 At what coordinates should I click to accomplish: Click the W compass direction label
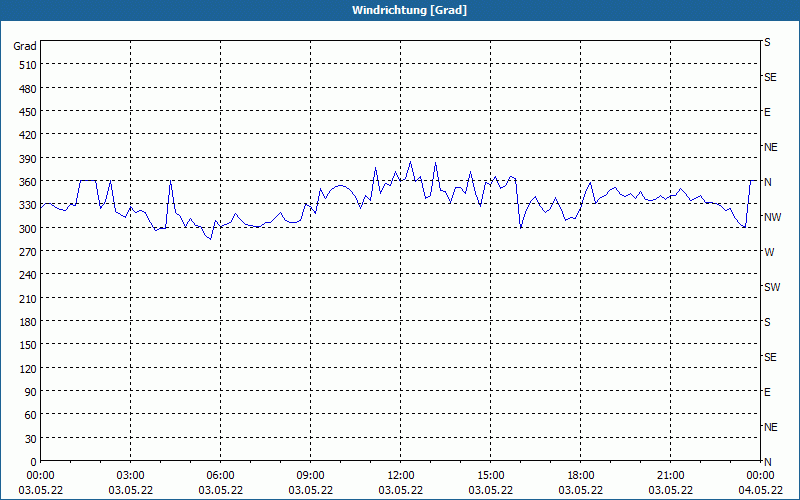(769, 252)
